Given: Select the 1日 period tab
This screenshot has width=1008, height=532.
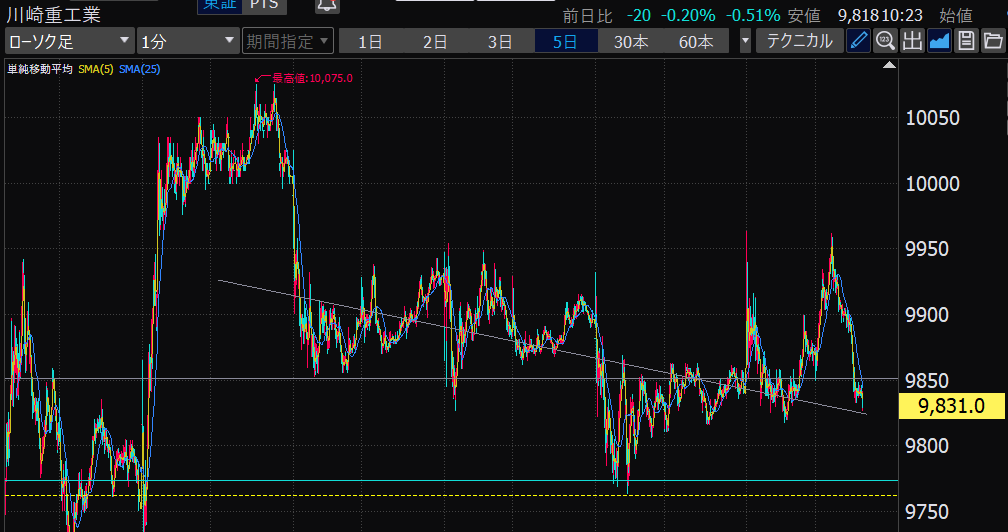Looking at the screenshot, I should (370, 41).
